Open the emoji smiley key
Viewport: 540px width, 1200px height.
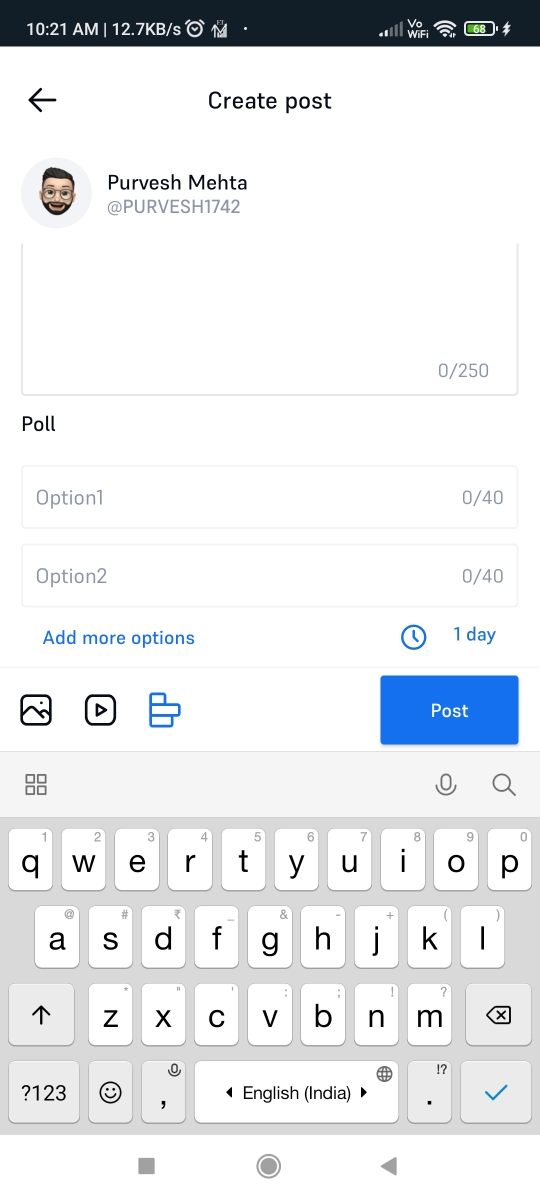pos(111,1092)
